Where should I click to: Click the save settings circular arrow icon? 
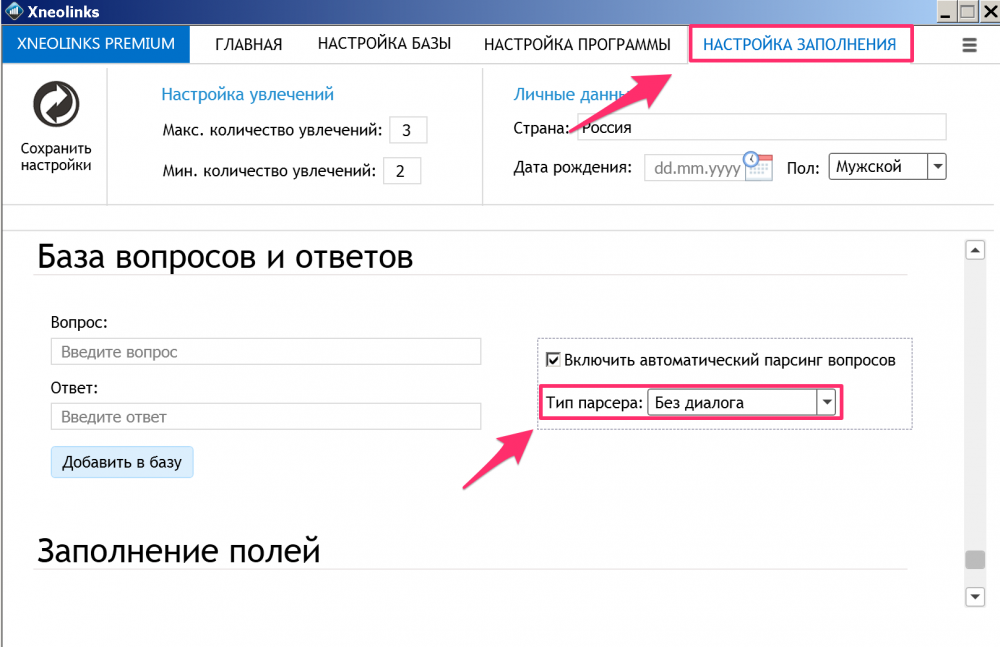[x=56, y=104]
